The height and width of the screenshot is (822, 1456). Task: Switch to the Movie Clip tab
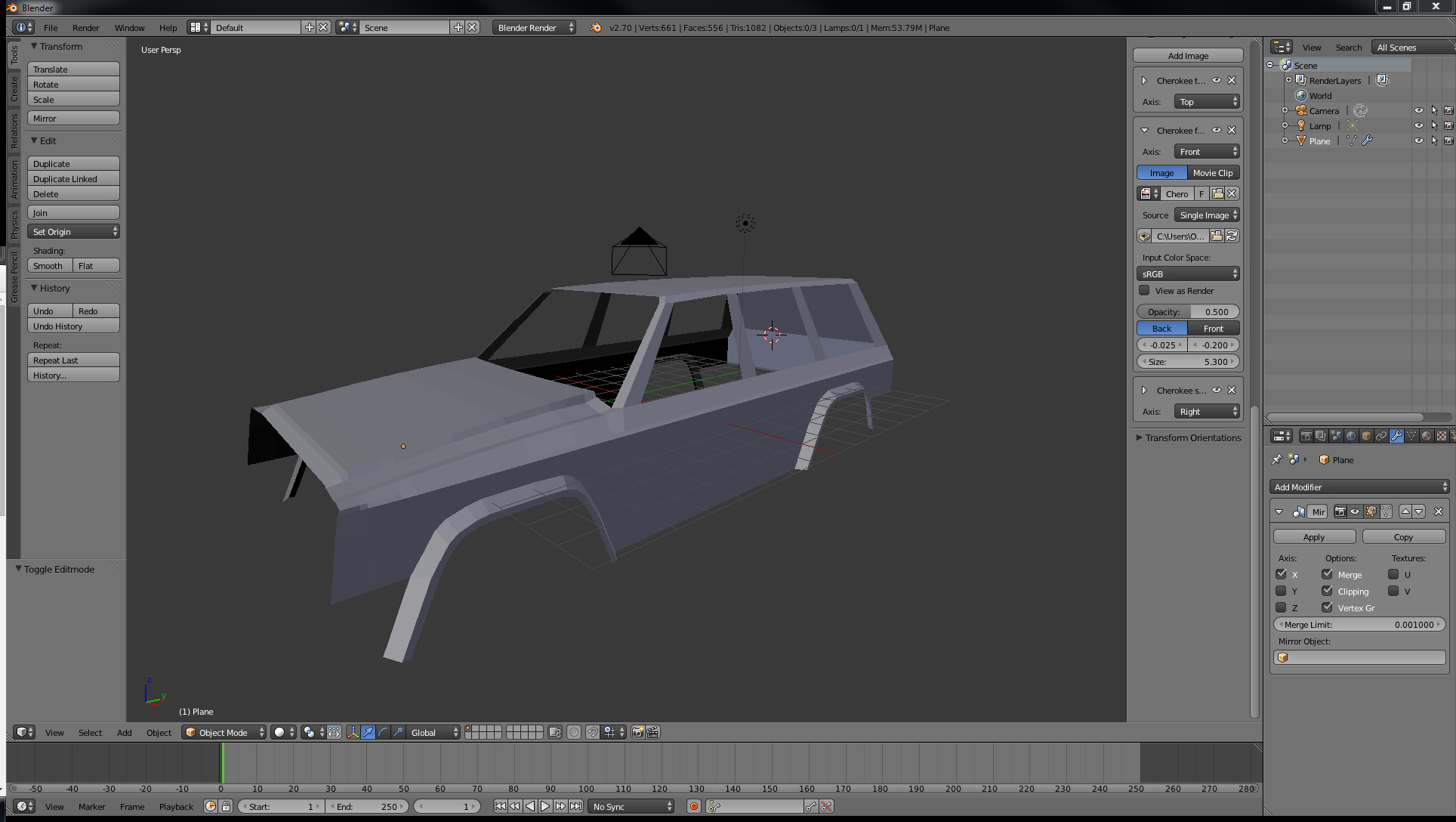[x=1213, y=172]
